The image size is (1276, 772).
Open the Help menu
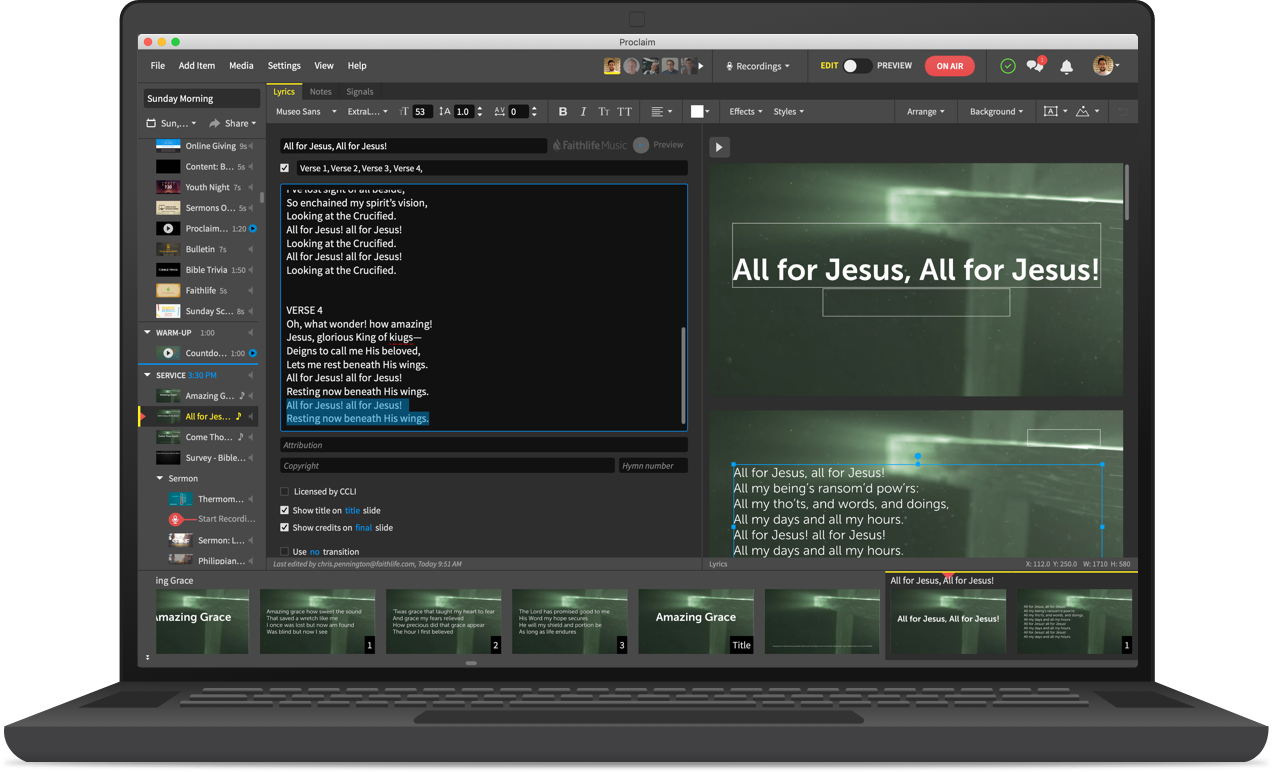(357, 66)
